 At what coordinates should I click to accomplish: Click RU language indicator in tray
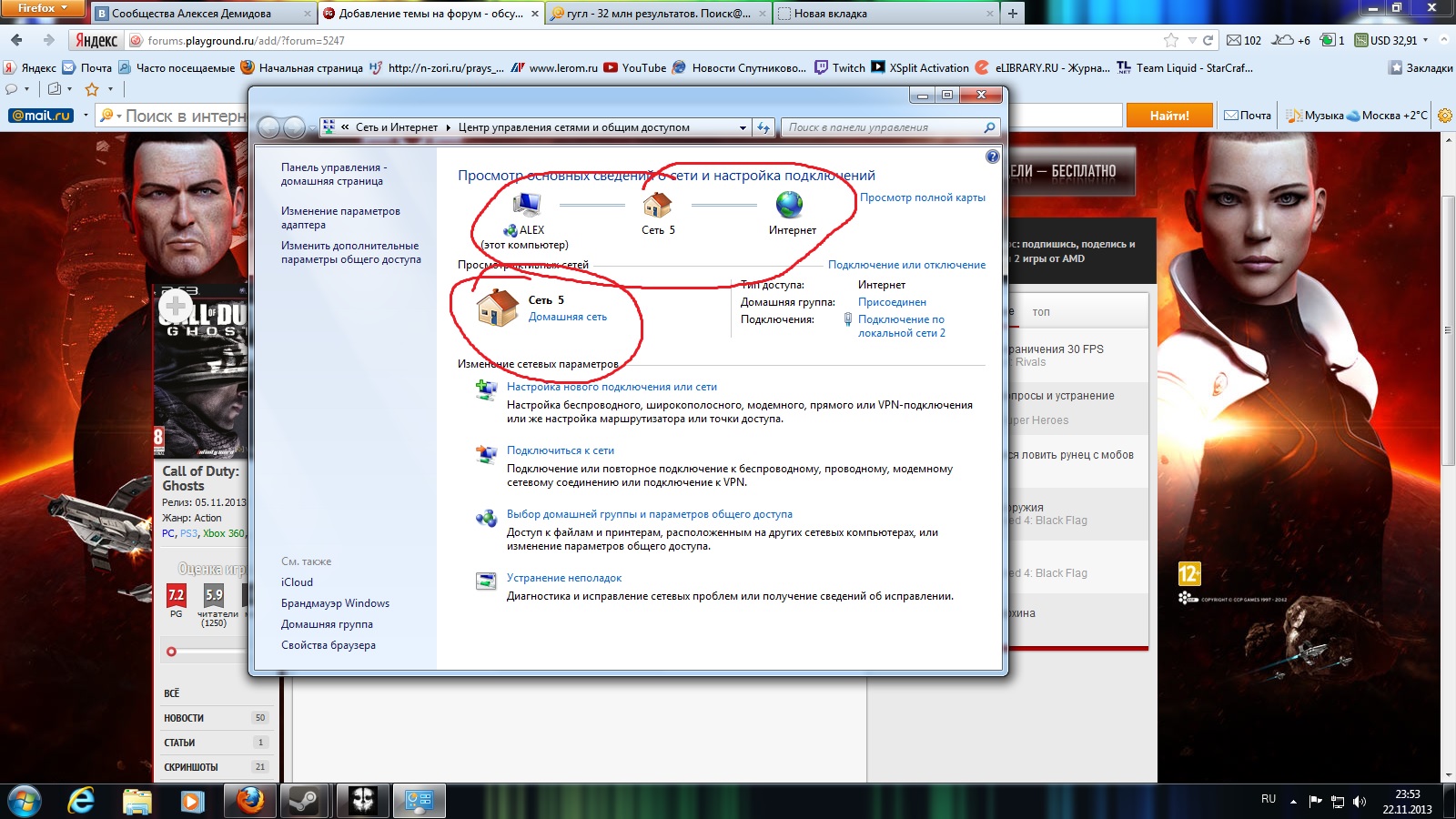[x=1269, y=799]
